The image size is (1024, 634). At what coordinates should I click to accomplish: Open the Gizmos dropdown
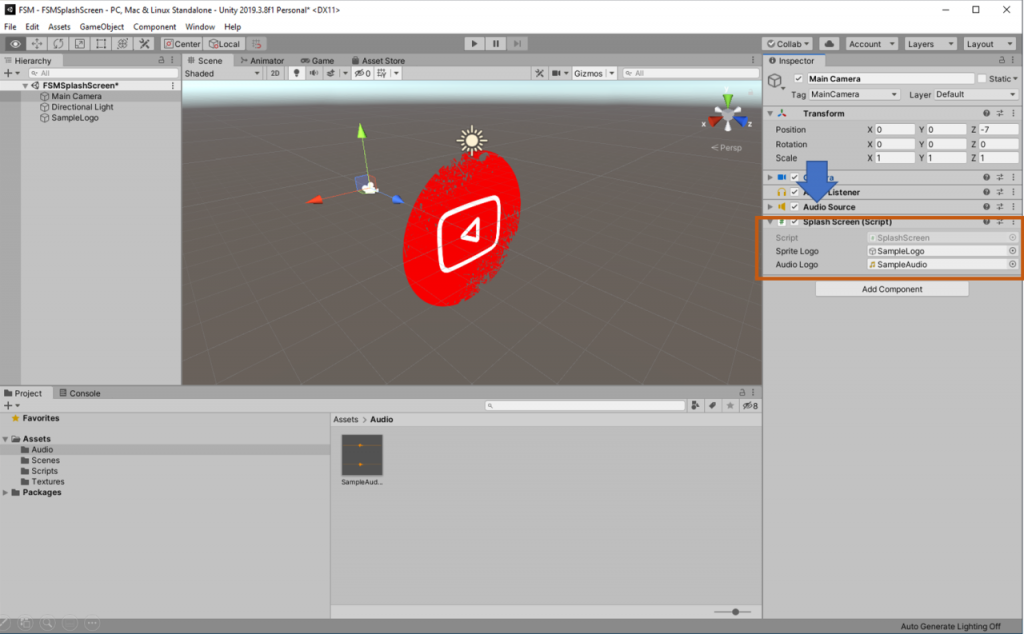coord(594,73)
